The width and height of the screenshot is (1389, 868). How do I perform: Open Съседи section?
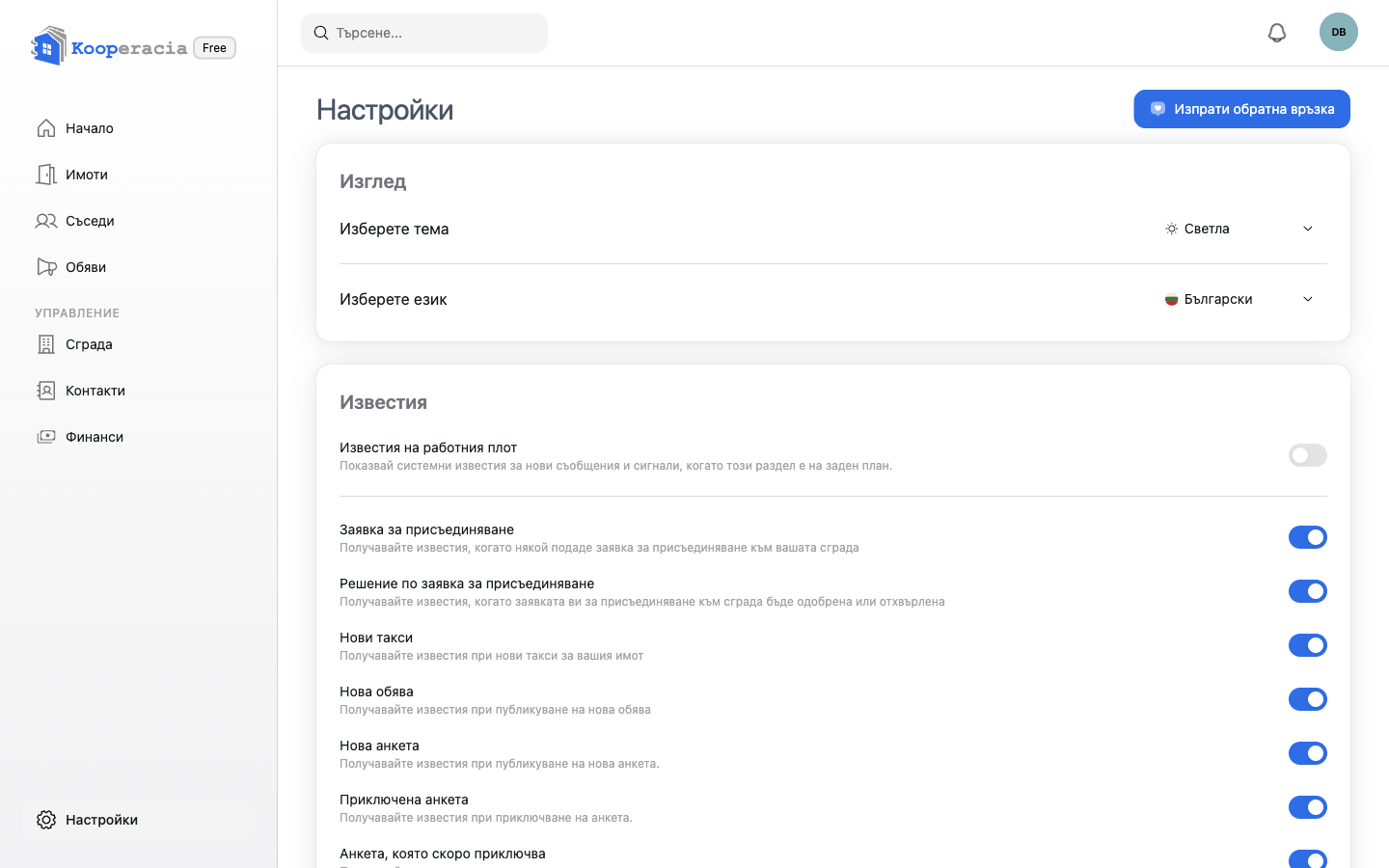[139, 221]
